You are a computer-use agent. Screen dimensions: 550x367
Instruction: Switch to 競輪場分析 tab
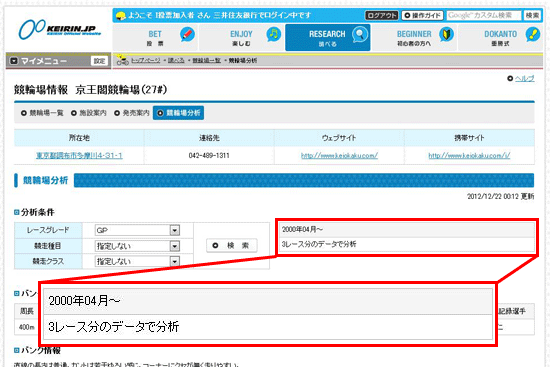point(179,113)
